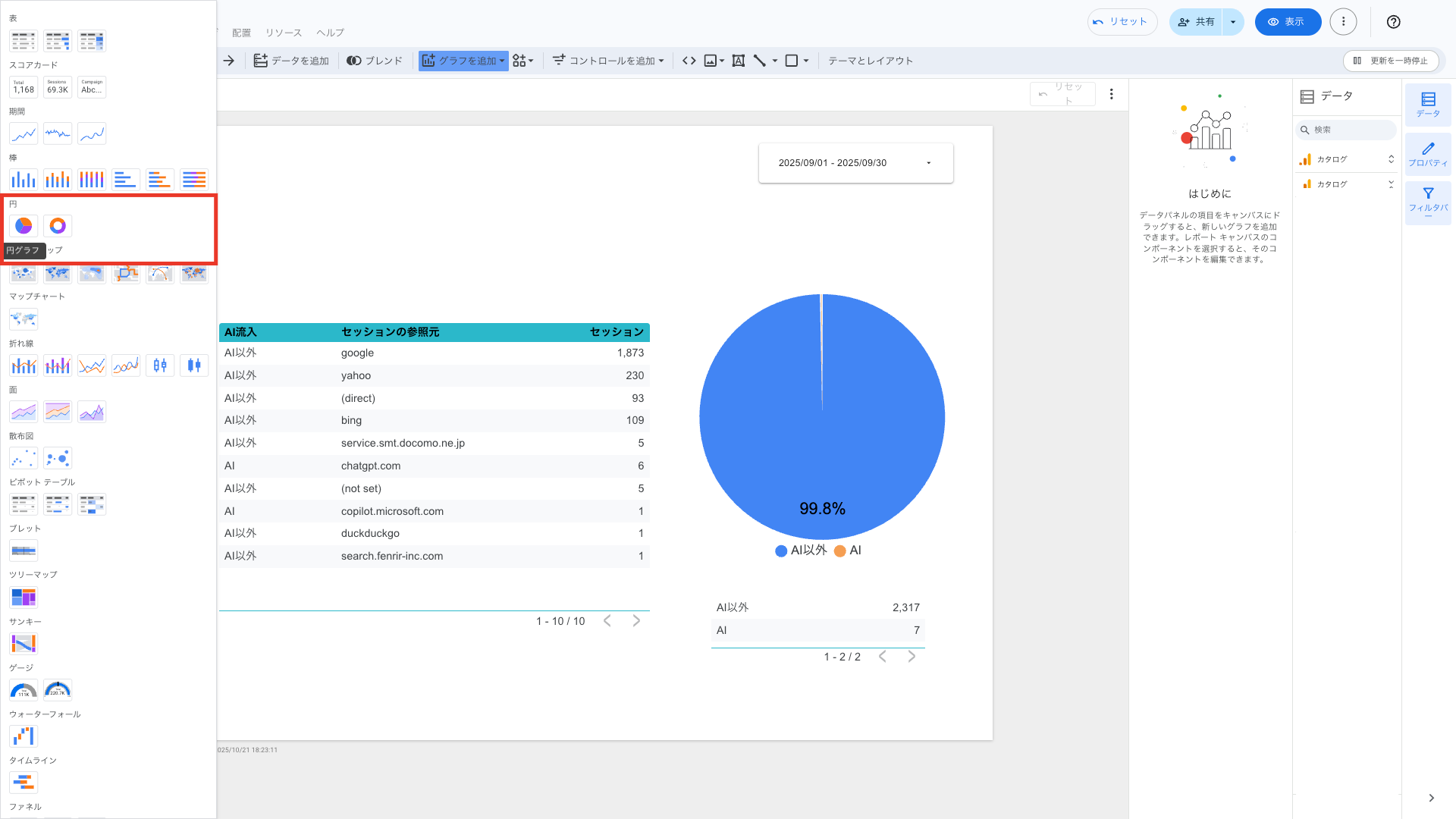Screen dimensions: 1456x819
Task: Click the embed URL code icon
Action: click(689, 61)
